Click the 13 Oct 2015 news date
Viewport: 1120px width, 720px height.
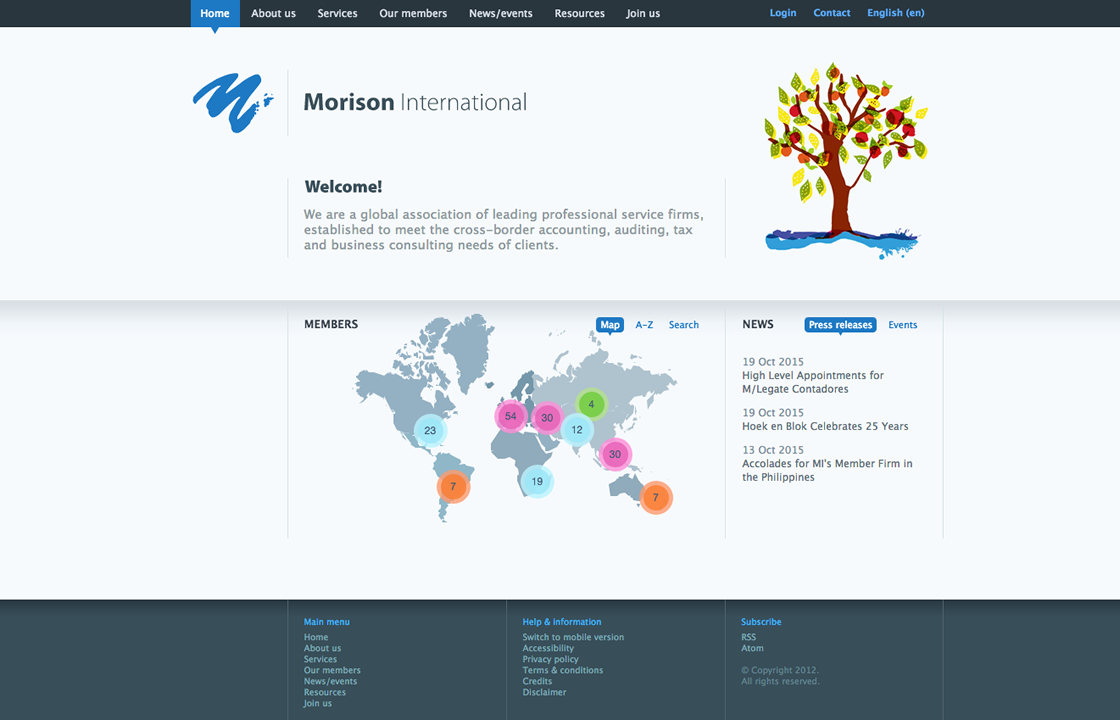tap(773, 450)
